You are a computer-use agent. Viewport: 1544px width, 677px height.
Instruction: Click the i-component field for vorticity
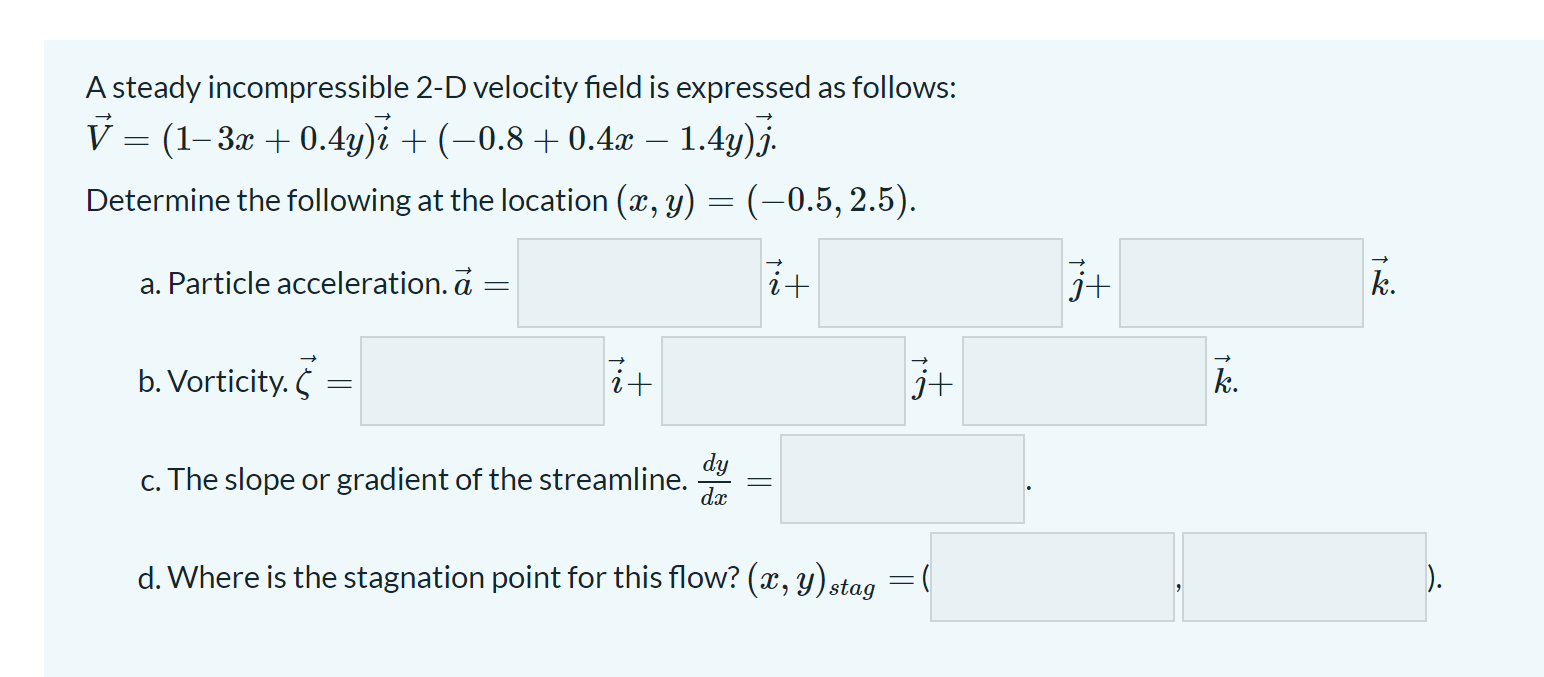click(481, 381)
